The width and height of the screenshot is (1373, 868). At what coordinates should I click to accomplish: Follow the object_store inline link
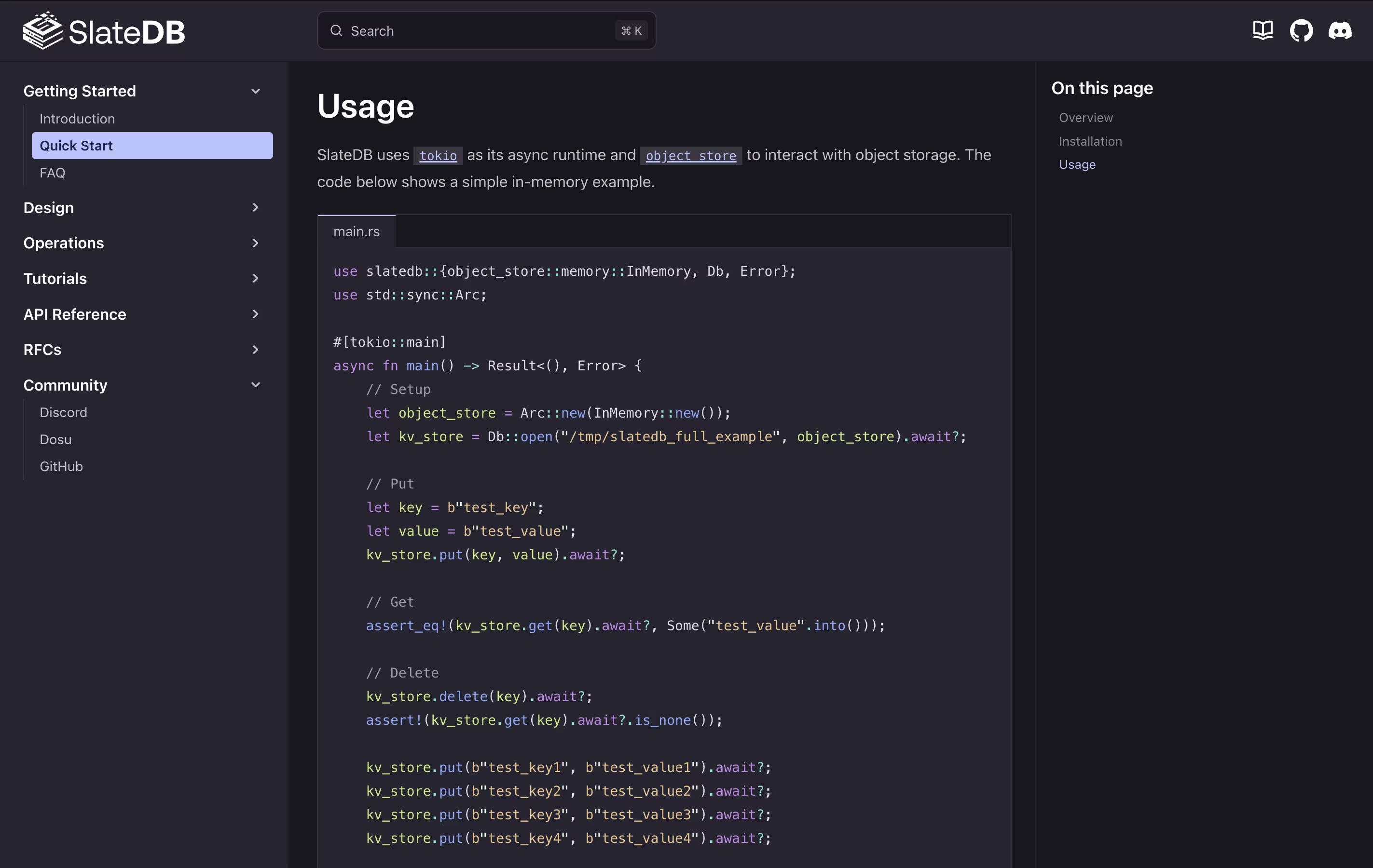(690, 156)
